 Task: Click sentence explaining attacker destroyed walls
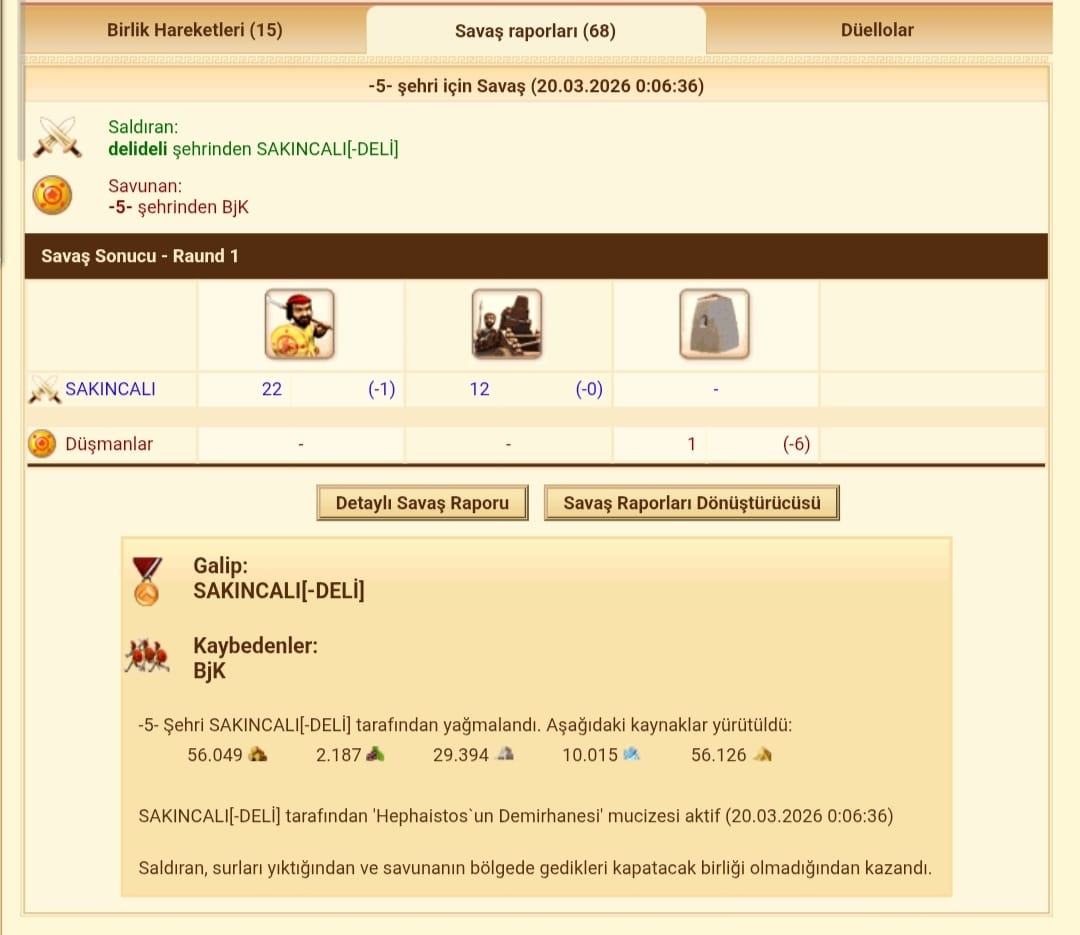coord(535,867)
